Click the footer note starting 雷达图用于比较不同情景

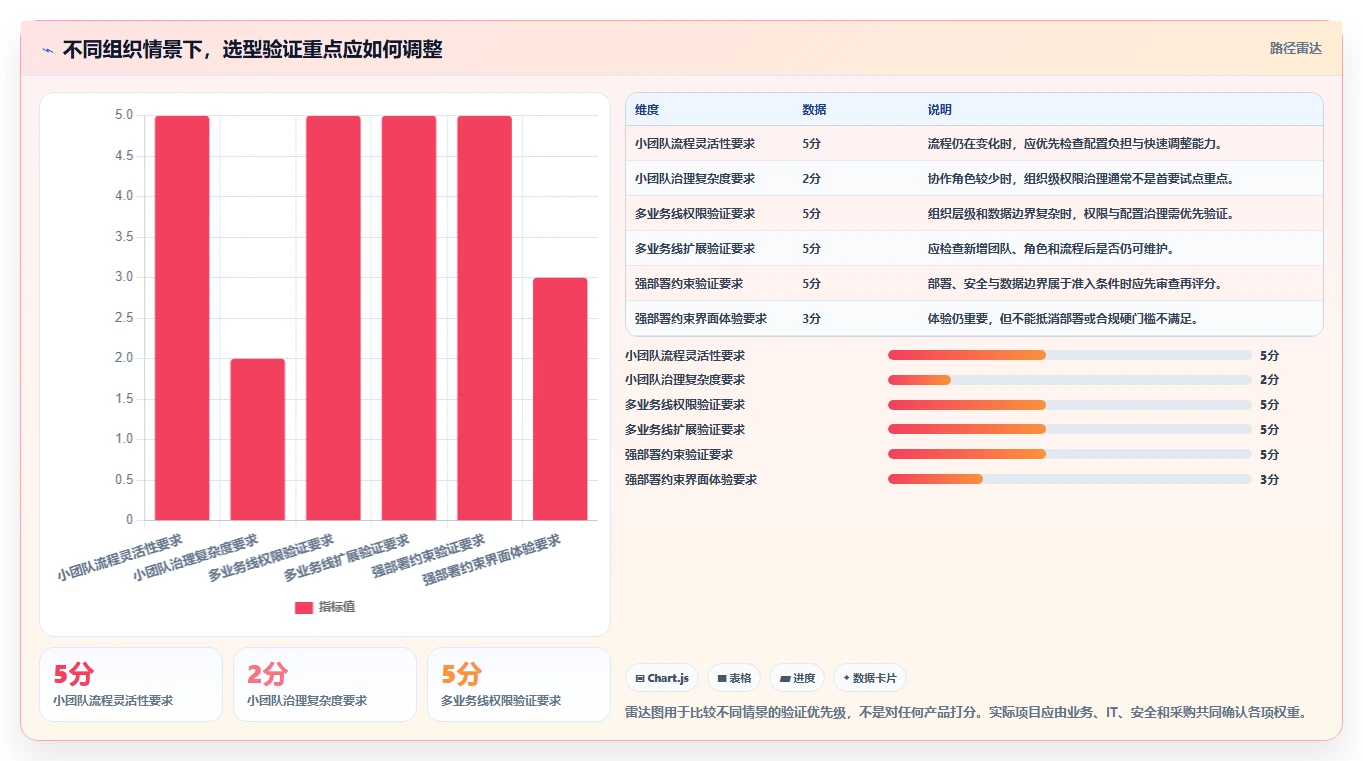tap(967, 713)
